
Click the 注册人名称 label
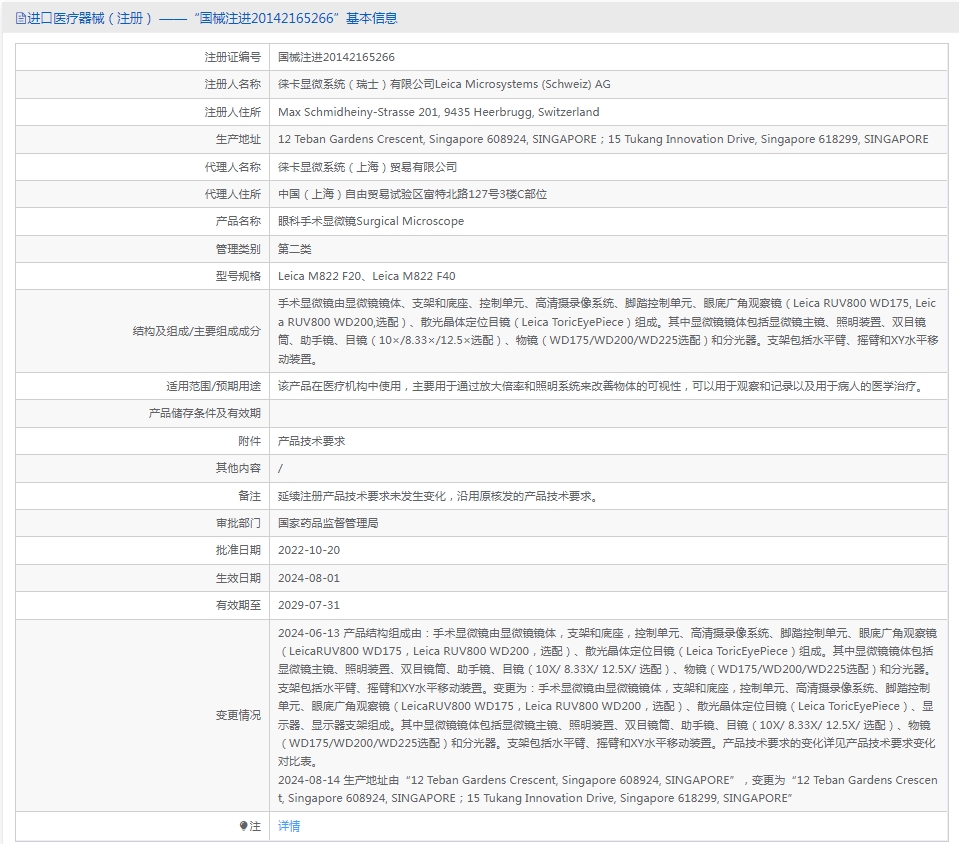coord(232,84)
